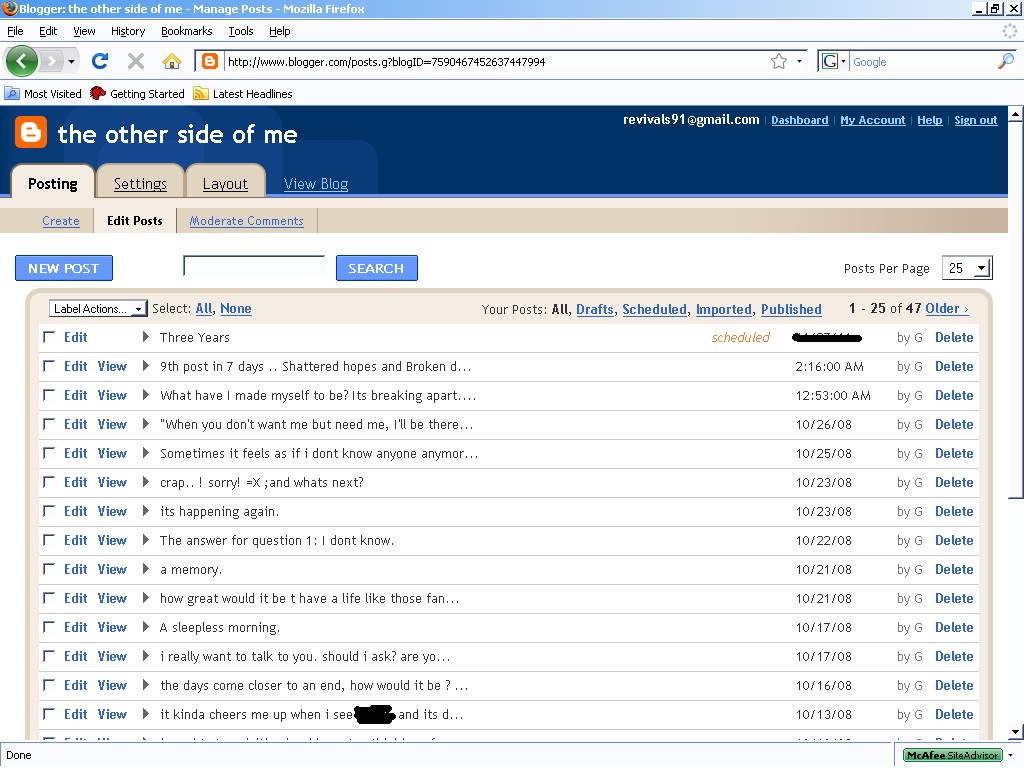Open the Getting Started bookmark
The image size is (1024, 768).
coord(137,93)
